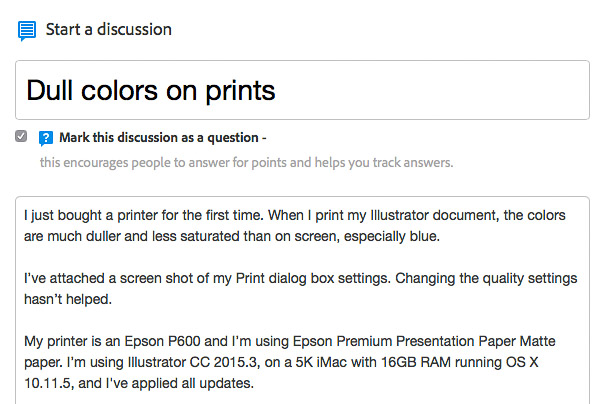Click the 'I've attached a screen shot' line
The height and width of the screenshot is (404, 605).
(301, 278)
